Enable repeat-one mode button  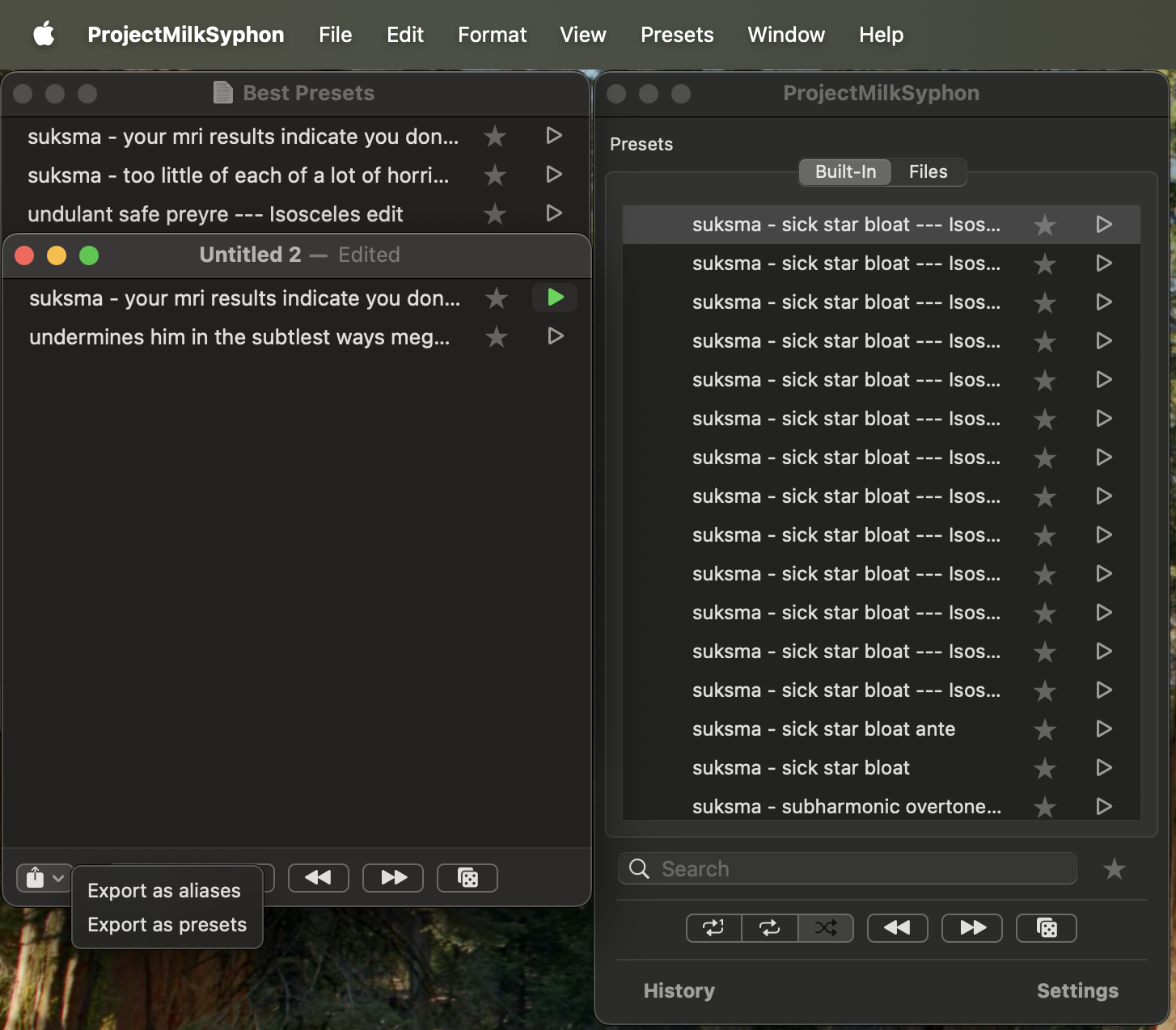tap(713, 928)
